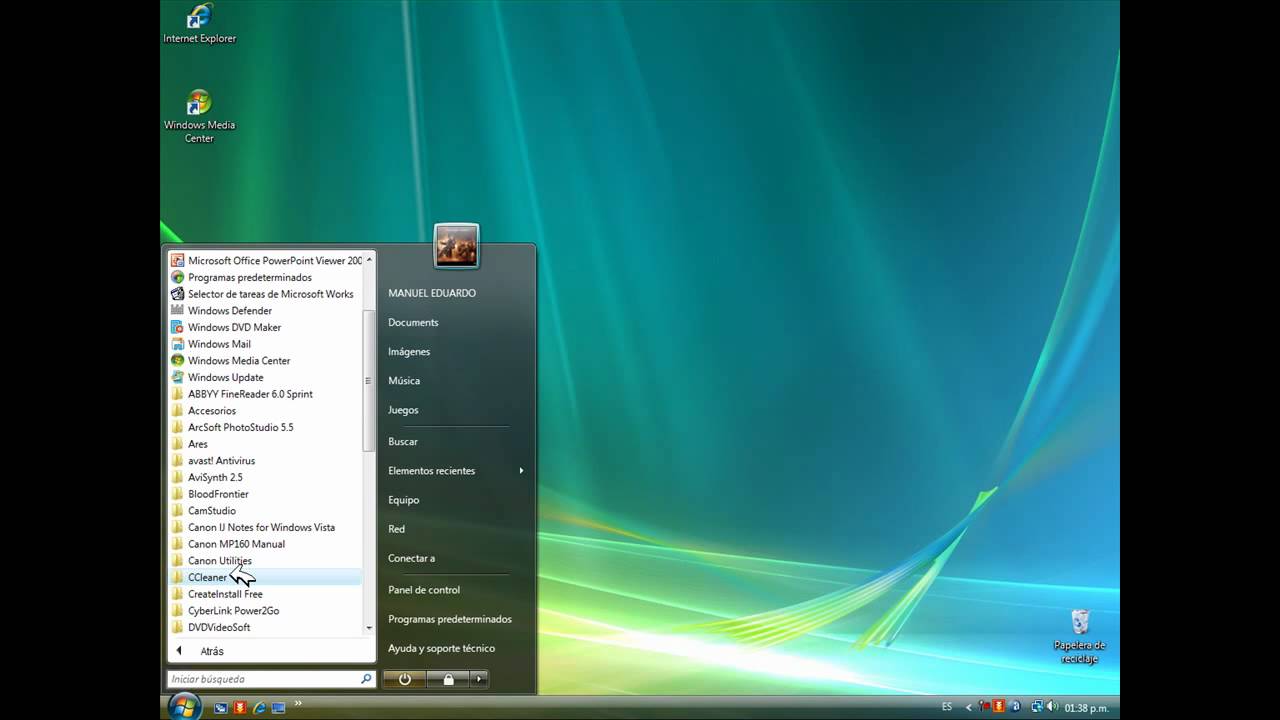Open shutdown options arrow next to lock

480,679
